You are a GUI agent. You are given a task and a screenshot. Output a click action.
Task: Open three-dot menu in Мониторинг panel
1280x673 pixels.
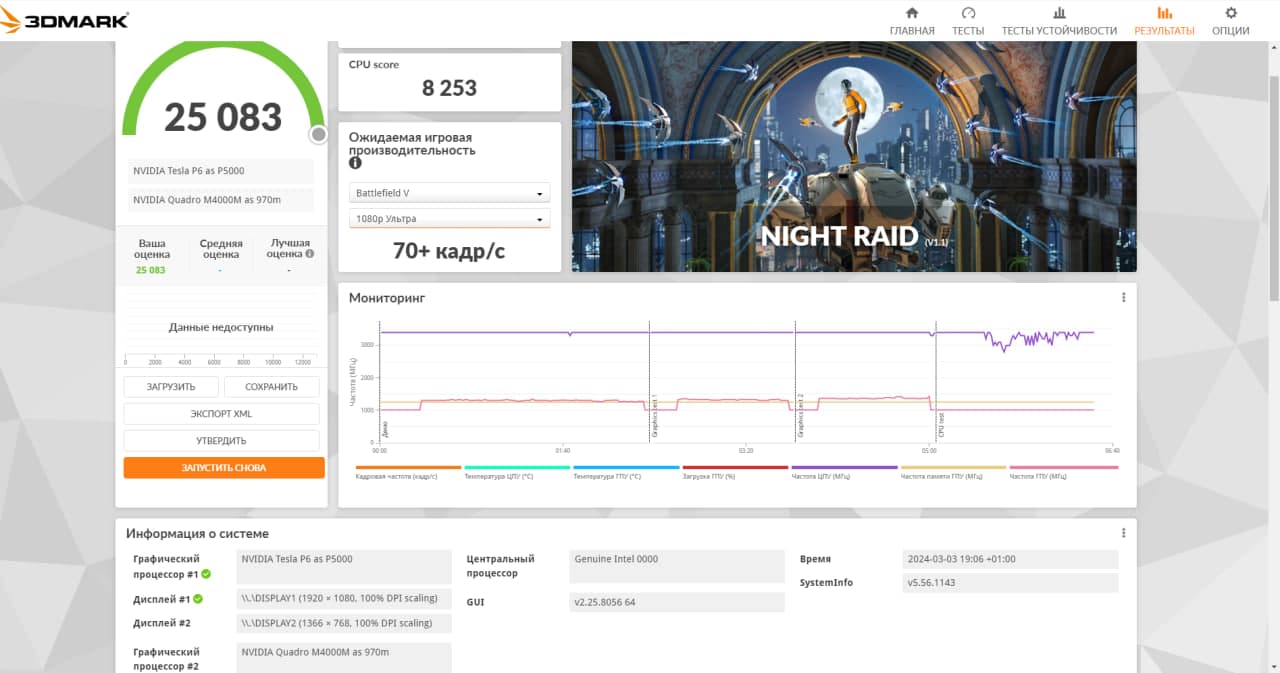[1123, 298]
